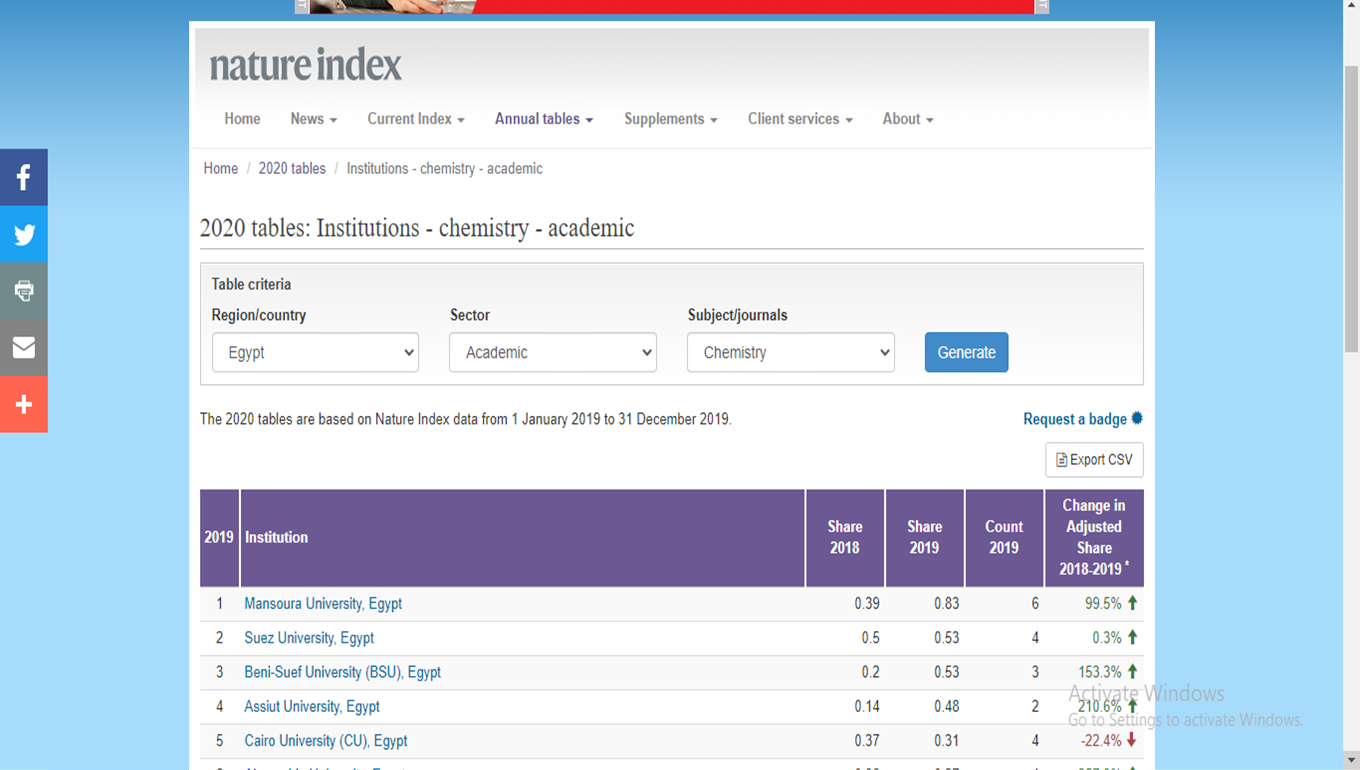Open the Sector dropdown showing Academic
This screenshot has width=1360, height=770.
pos(553,352)
